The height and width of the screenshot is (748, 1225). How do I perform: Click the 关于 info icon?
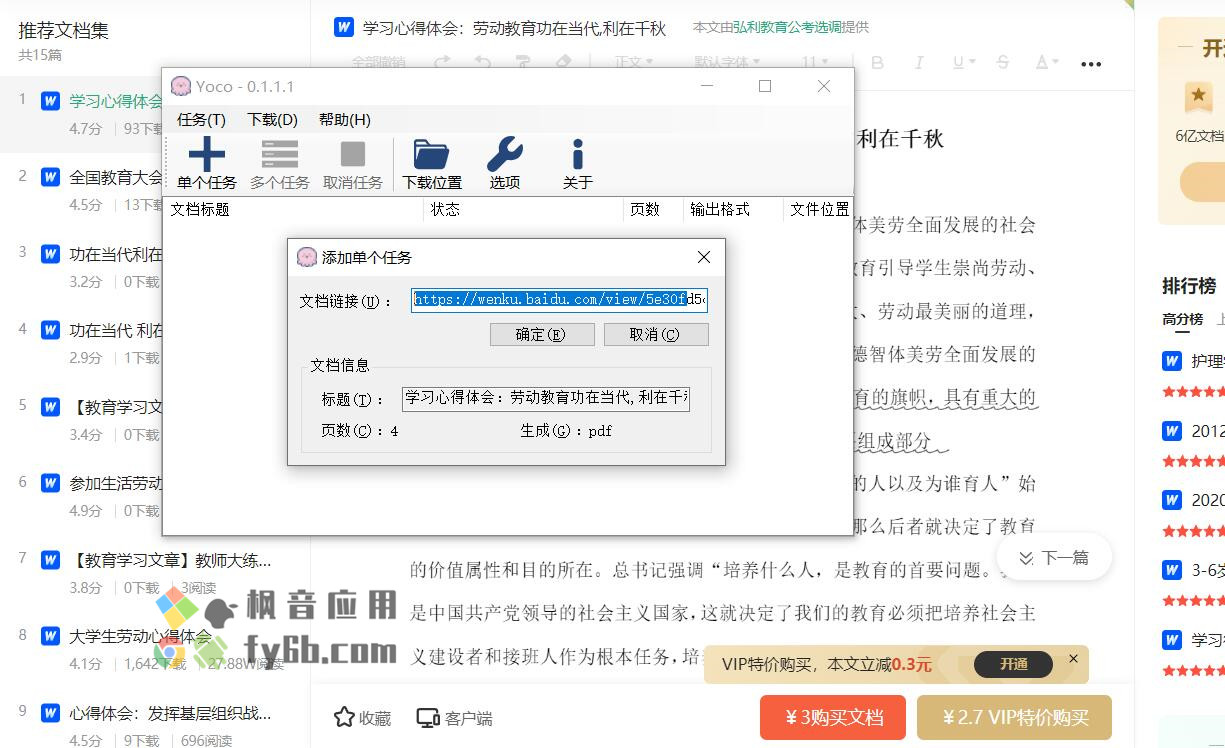(577, 155)
